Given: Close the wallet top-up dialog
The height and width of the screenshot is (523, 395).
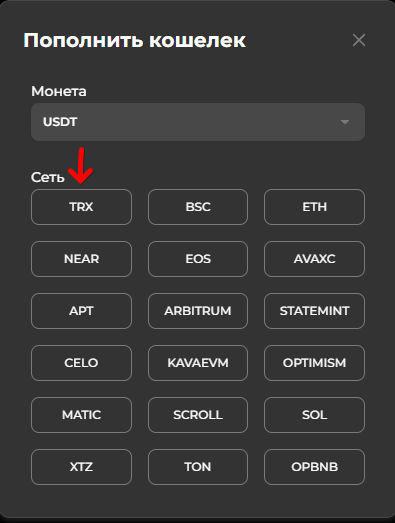Looking at the screenshot, I should [x=359, y=40].
